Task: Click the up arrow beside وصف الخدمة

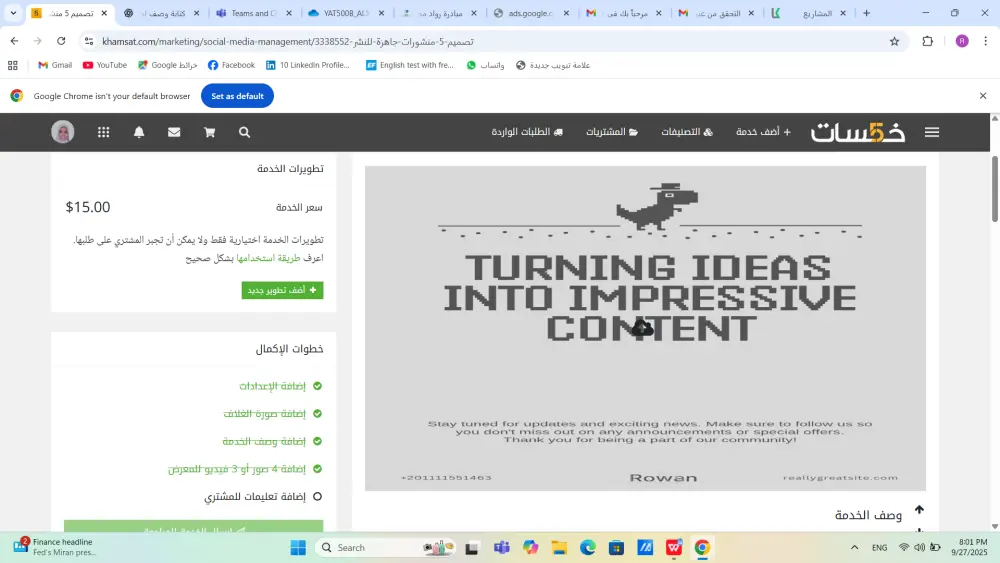Action: [919, 509]
